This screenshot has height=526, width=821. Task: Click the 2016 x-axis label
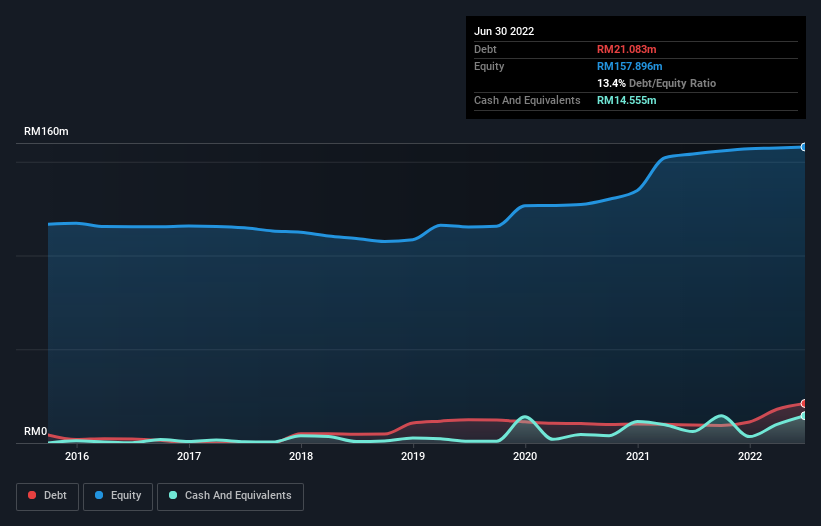point(77,456)
